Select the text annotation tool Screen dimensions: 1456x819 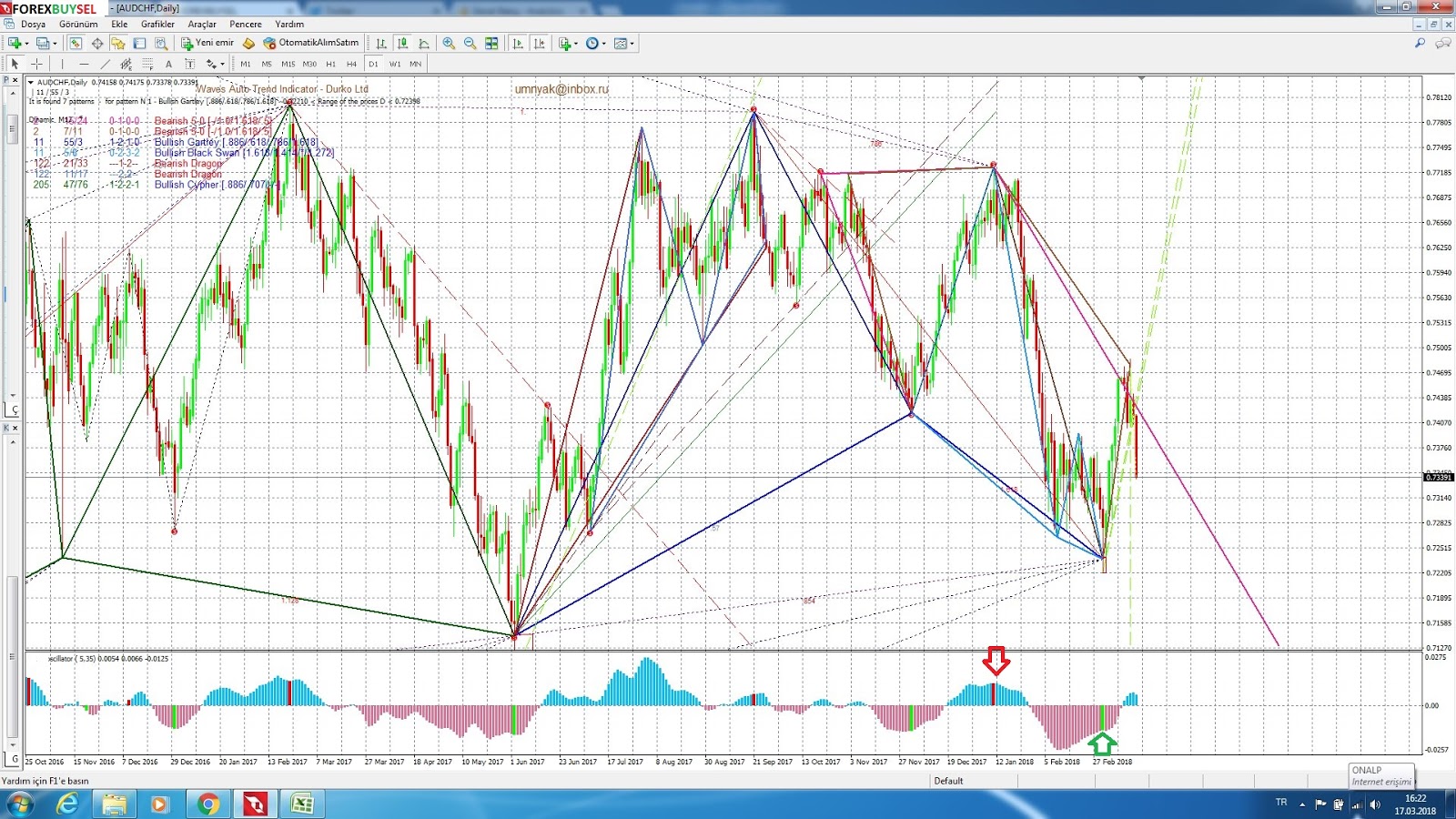[168, 64]
